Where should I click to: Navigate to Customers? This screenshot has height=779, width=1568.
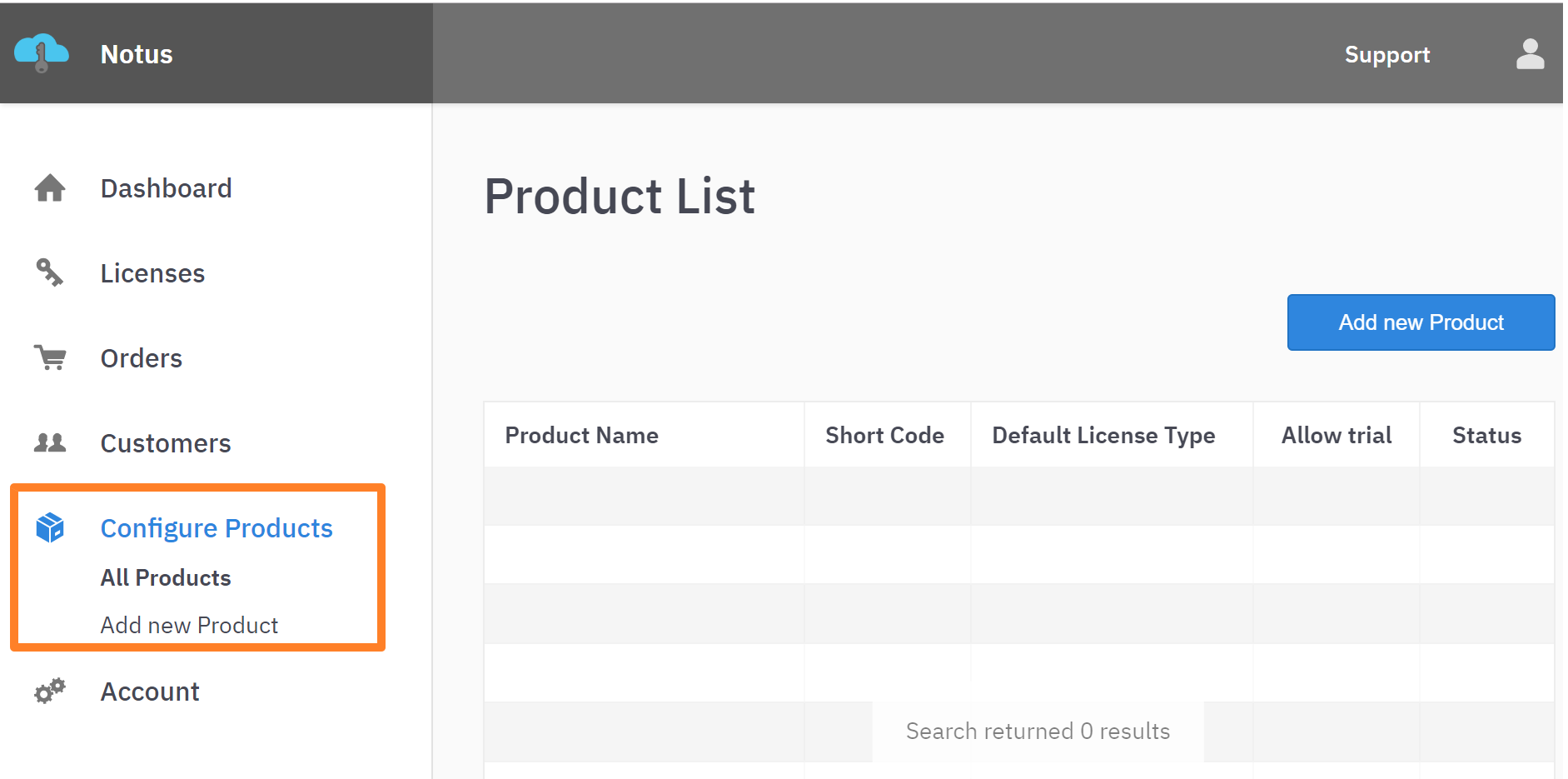[x=166, y=443]
